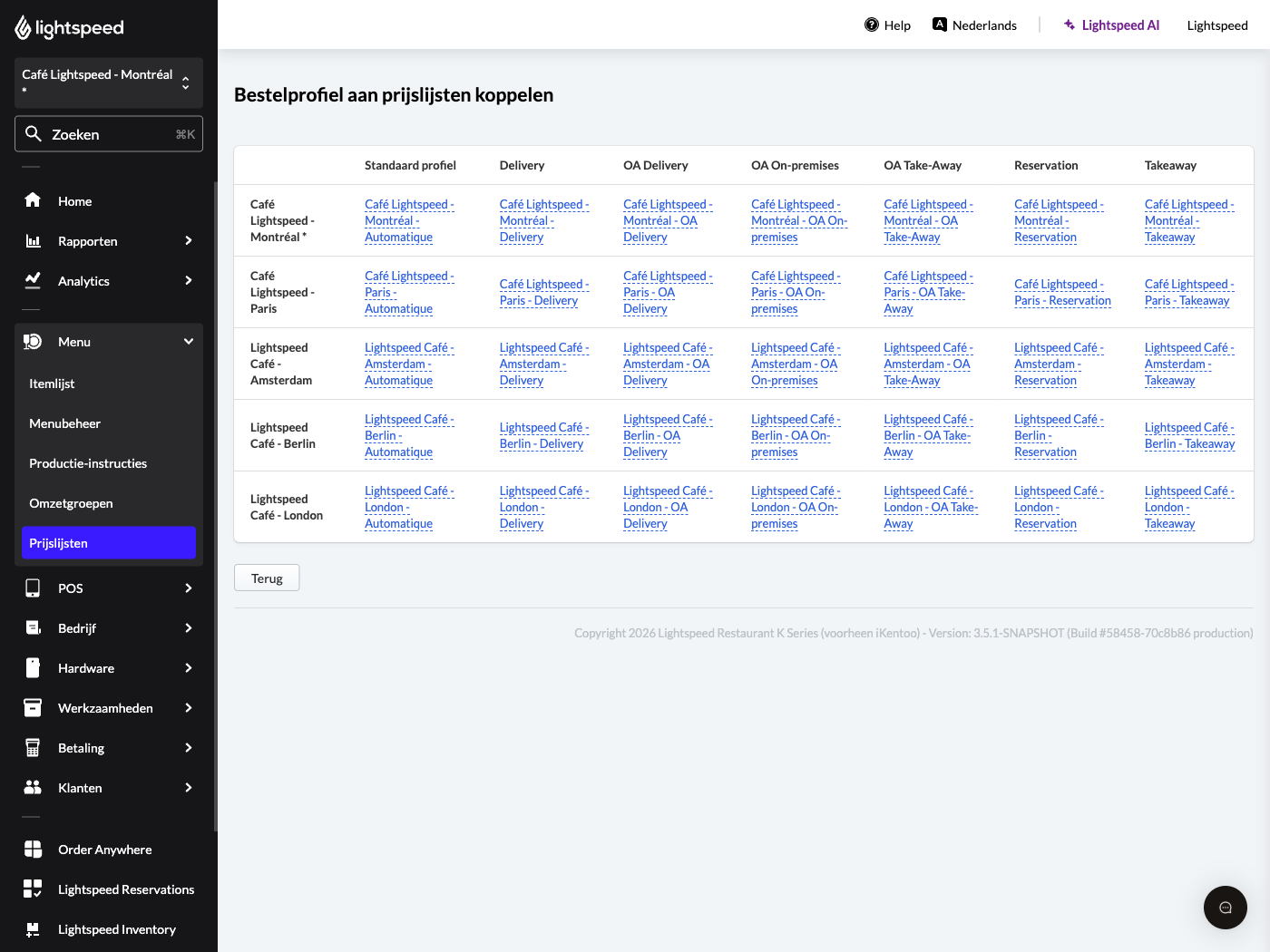Click the Zoeken search field
Screen dimensions: 1270x952
109,134
